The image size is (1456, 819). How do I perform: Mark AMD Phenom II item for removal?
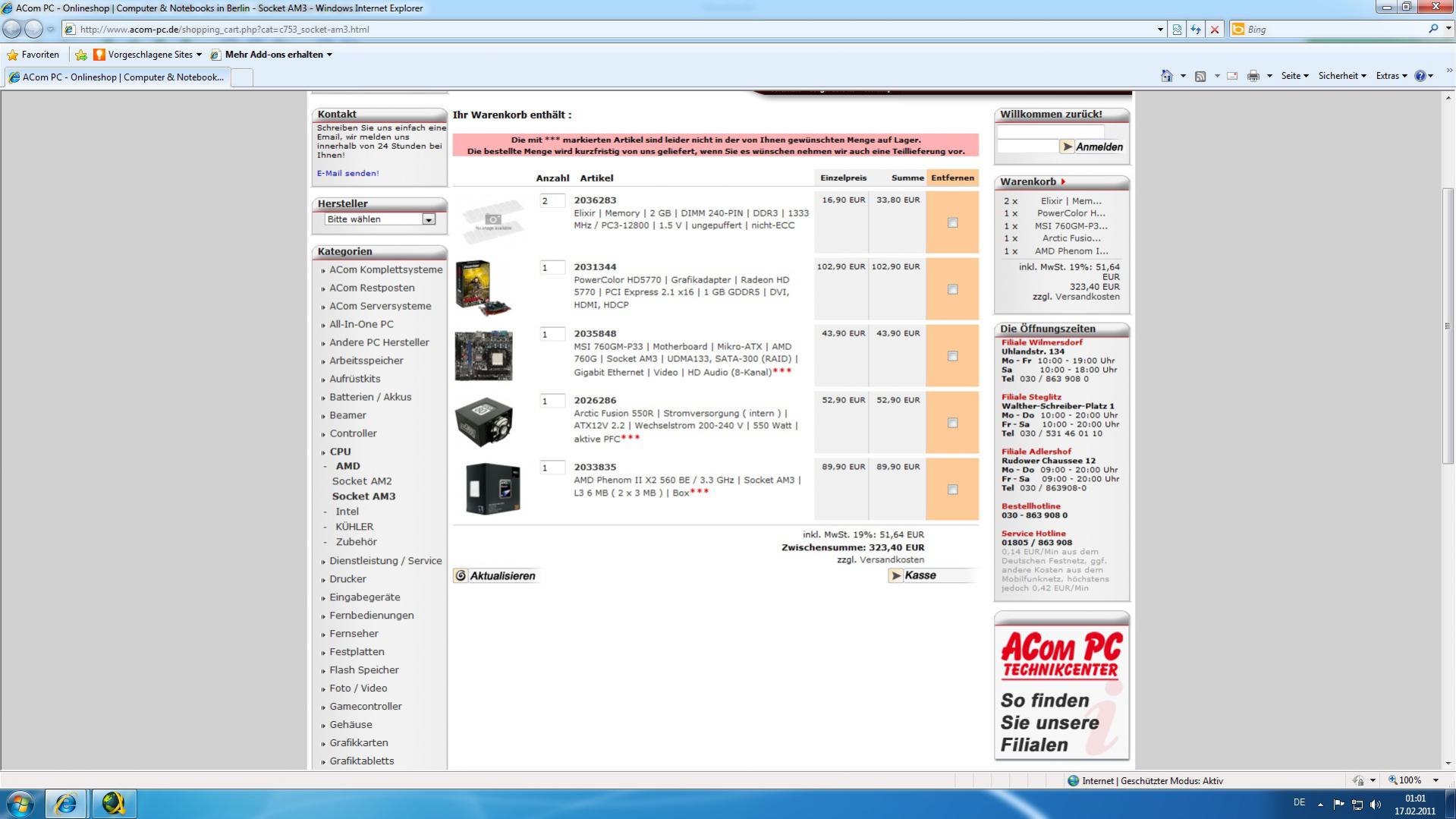coord(952,490)
